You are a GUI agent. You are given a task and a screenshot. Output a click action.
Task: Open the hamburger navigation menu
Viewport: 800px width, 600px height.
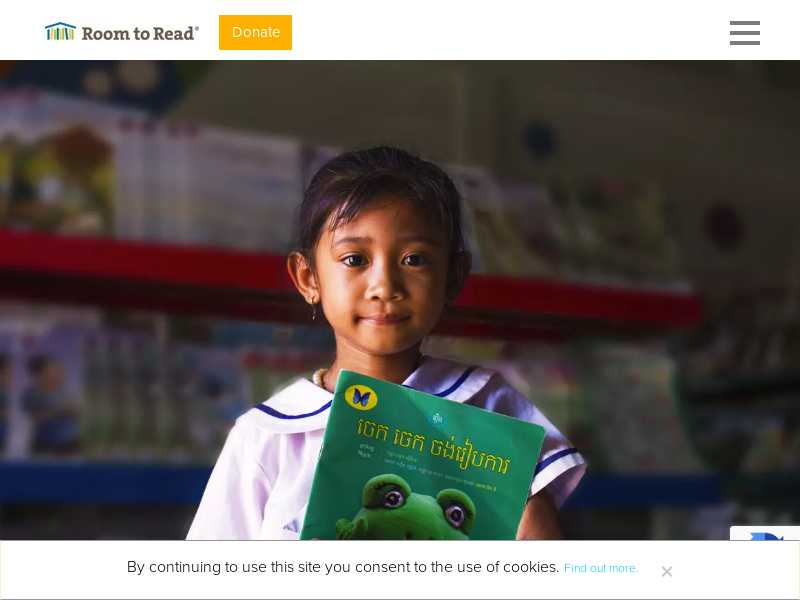(744, 33)
